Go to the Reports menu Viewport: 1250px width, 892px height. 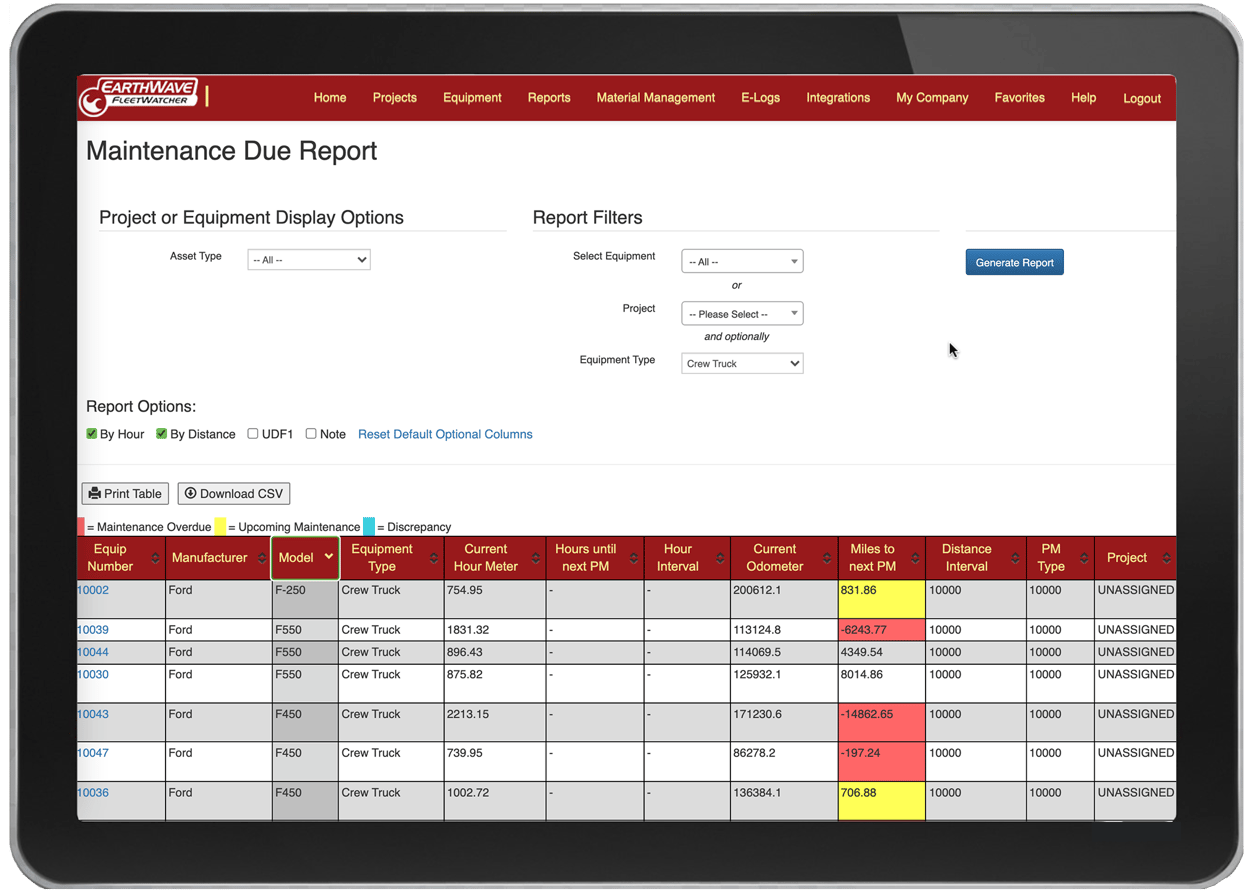coord(549,97)
